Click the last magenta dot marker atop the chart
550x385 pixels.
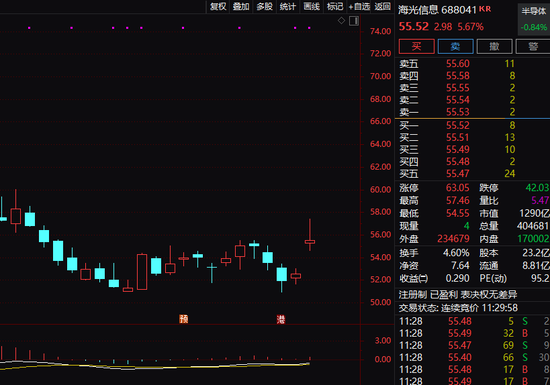click(309, 28)
